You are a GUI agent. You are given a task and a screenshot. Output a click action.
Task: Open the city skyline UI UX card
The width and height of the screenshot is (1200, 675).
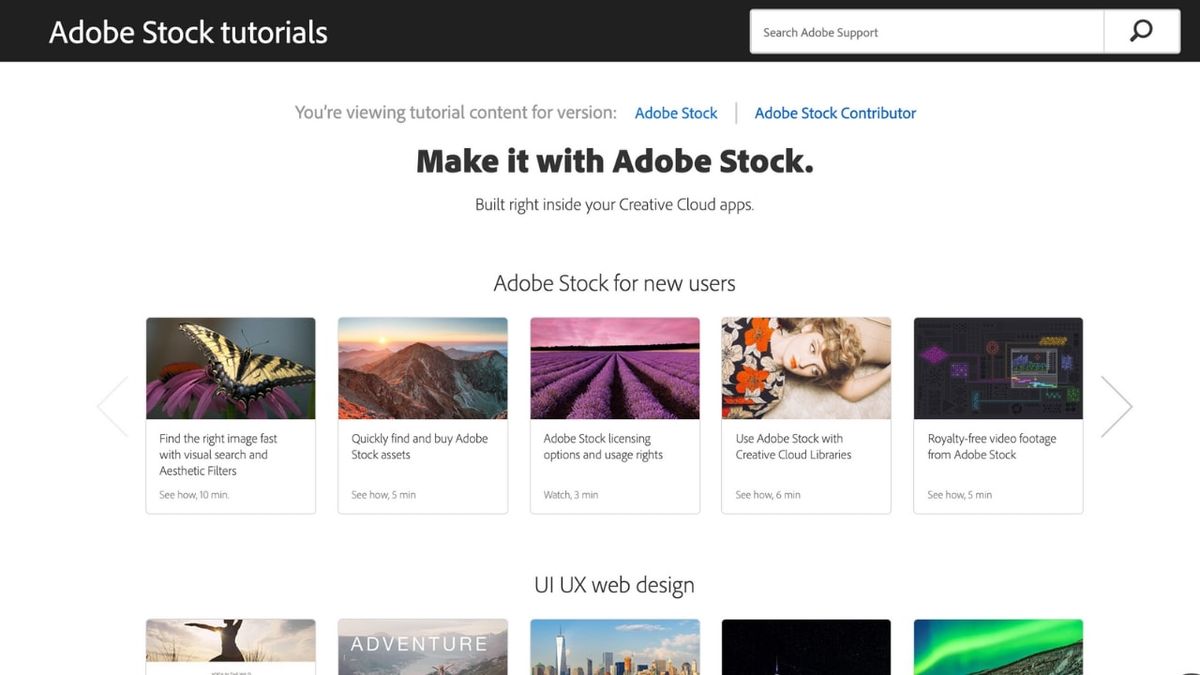coord(614,645)
